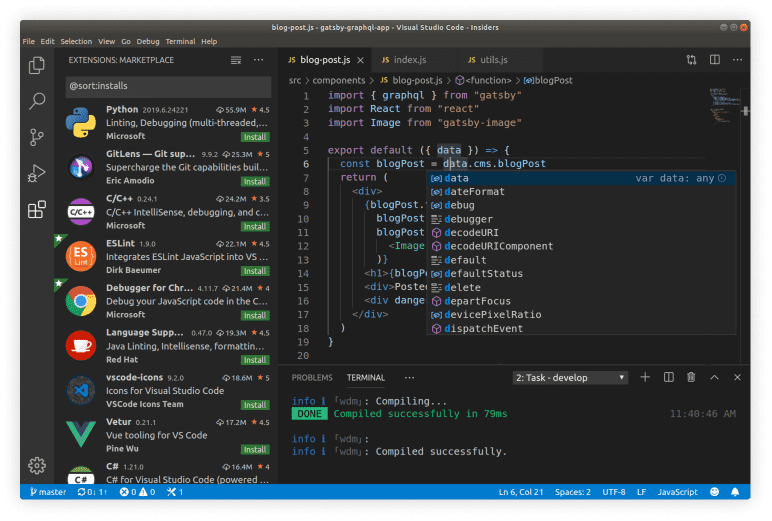Toggle the maximized terminal panel size
Viewport: 772px width, 521px height.
click(714, 377)
